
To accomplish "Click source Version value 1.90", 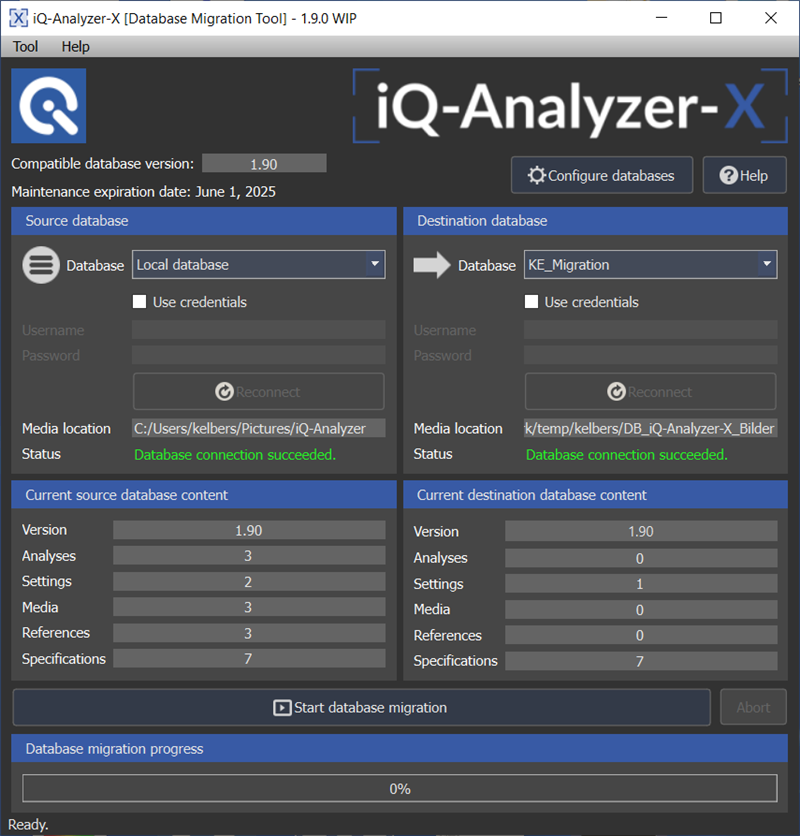I will [x=249, y=530].
